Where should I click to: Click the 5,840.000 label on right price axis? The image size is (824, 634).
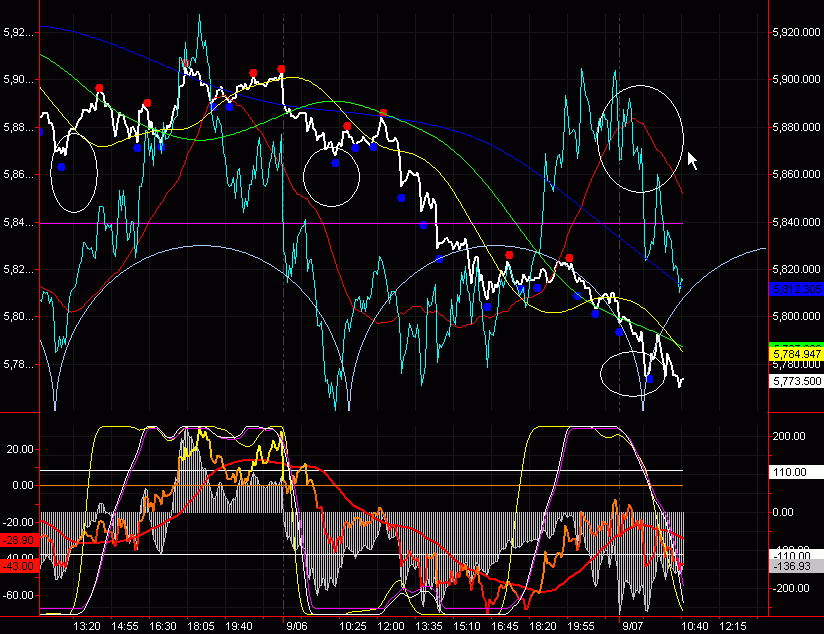[796, 222]
